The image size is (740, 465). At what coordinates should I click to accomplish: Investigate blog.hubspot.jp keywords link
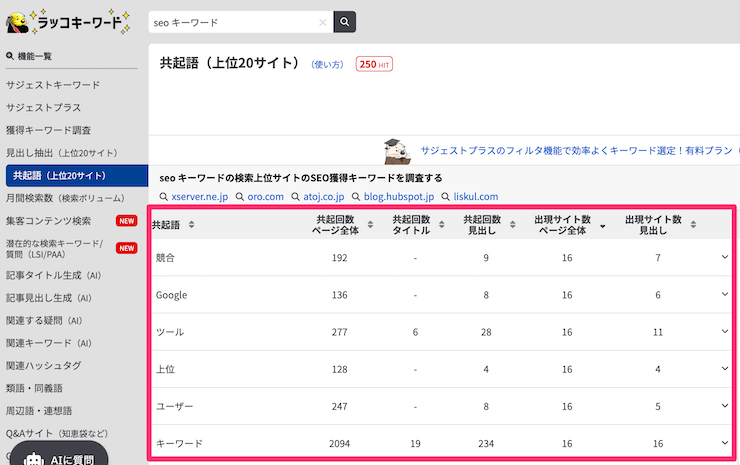point(399,196)
